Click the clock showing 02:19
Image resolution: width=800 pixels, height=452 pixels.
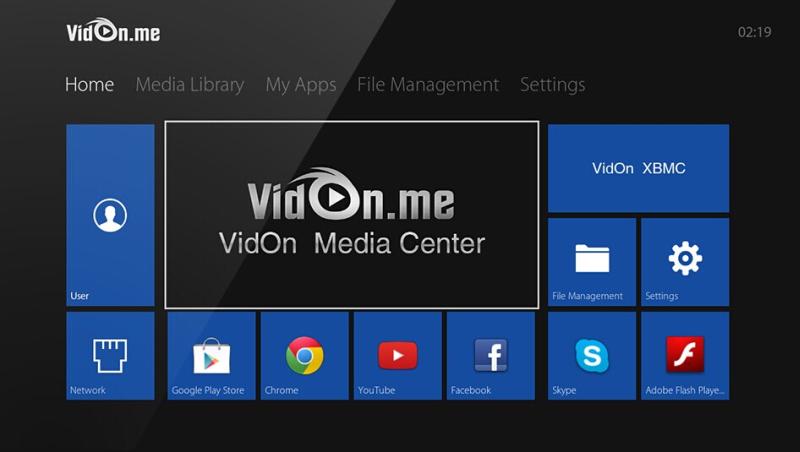754,32
